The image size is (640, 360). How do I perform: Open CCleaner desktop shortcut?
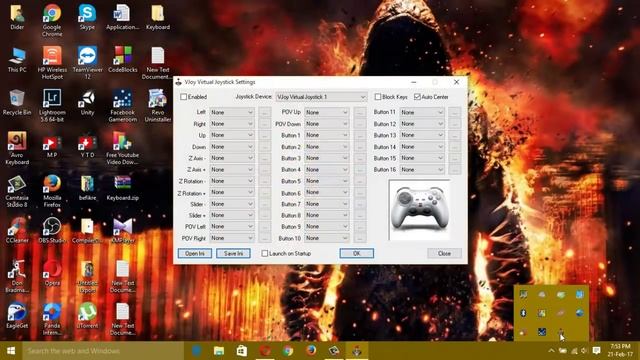click(x=17, y=231)
